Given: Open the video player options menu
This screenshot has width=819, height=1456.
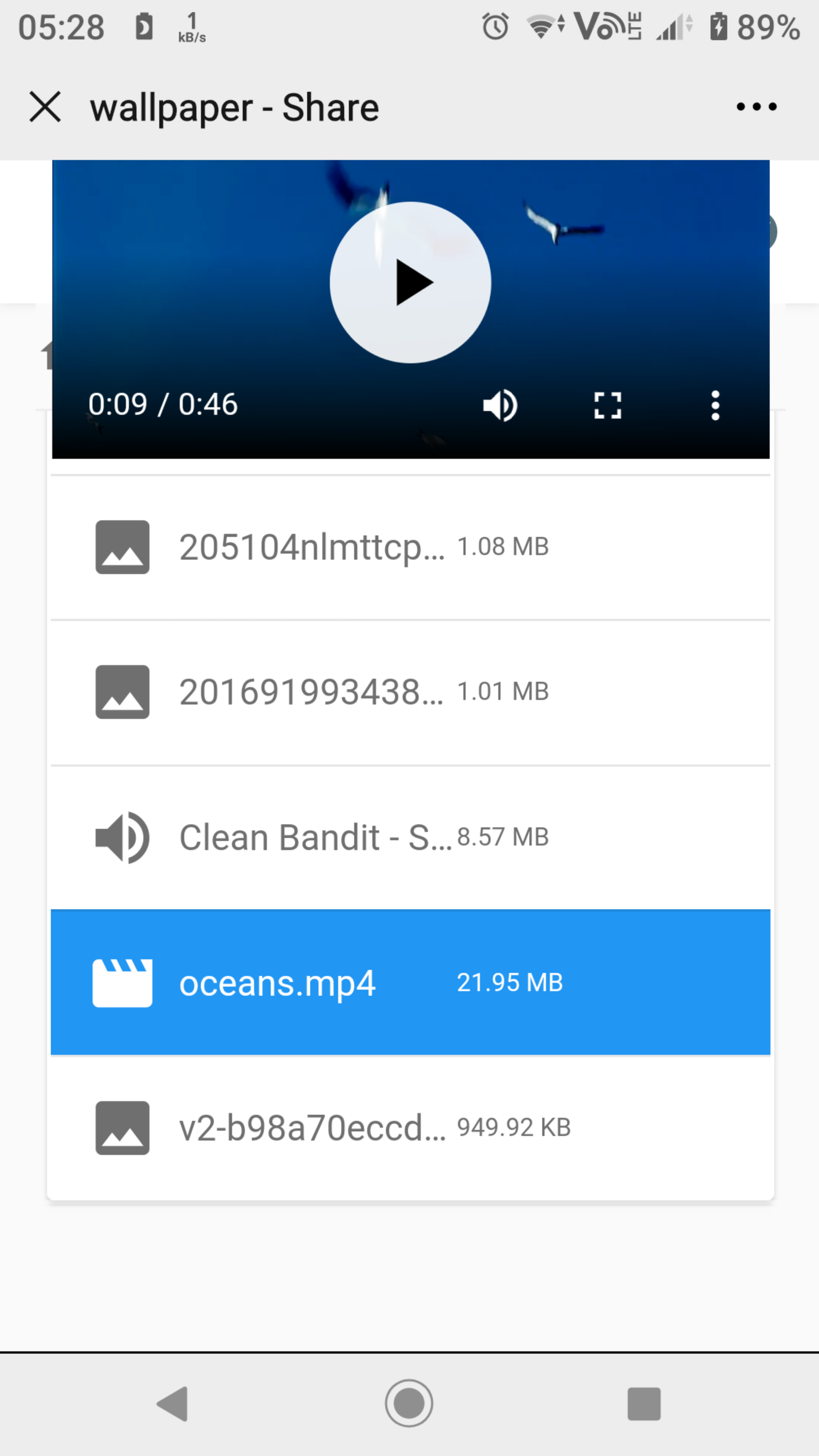Looking at the screenshot, I should pyautogui.click(x=714, y=405).
